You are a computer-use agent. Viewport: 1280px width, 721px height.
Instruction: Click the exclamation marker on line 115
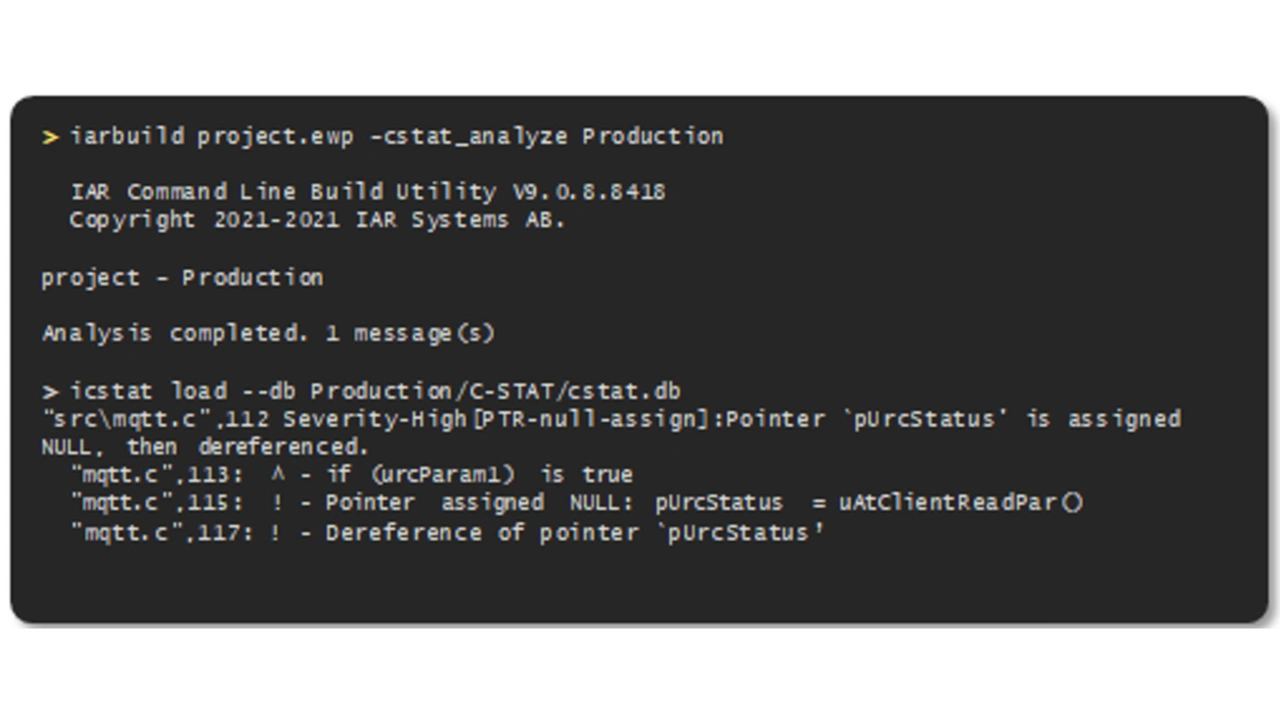coord(276,503)
